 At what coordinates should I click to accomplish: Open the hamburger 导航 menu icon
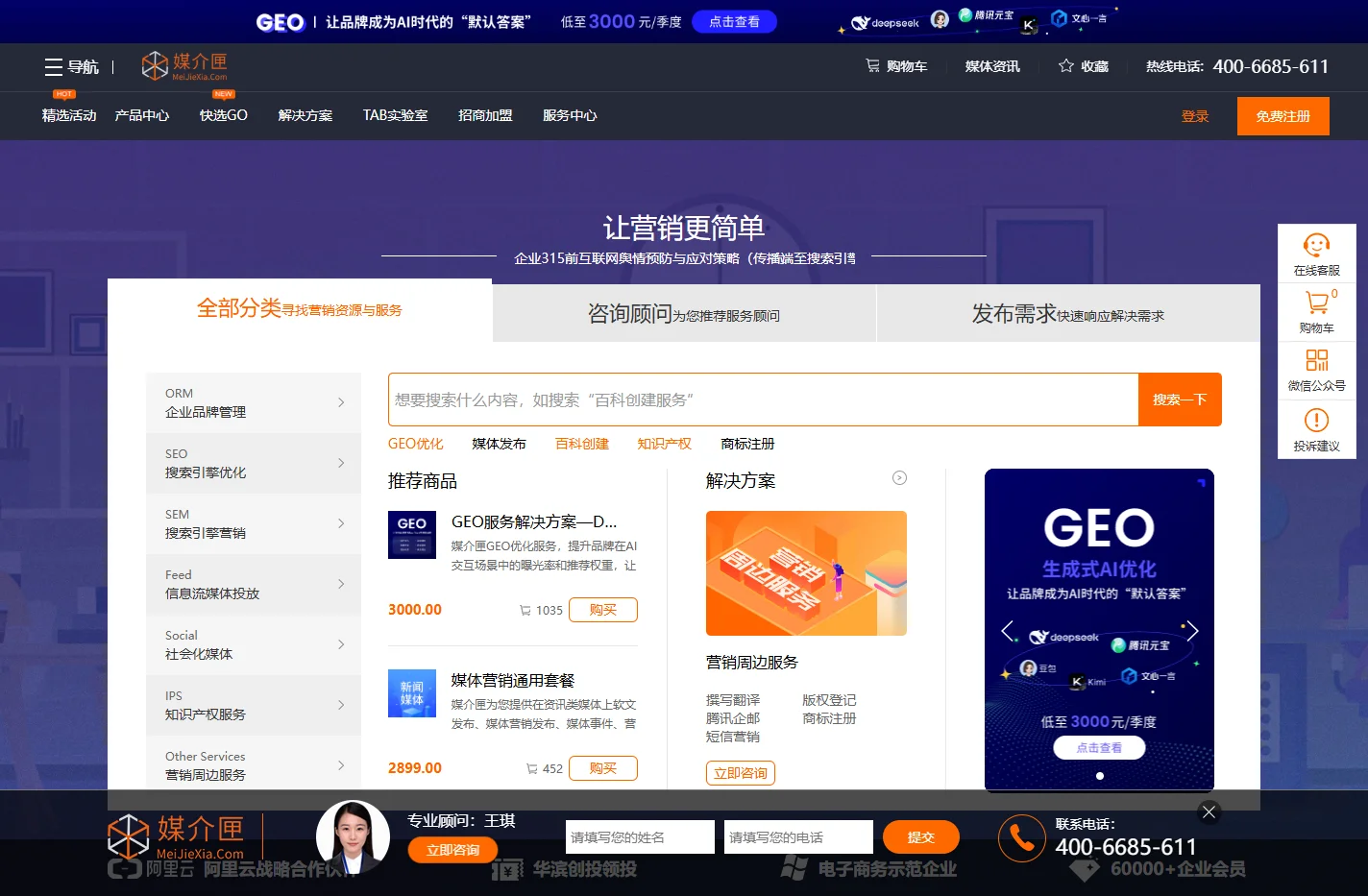coord(54,67)
